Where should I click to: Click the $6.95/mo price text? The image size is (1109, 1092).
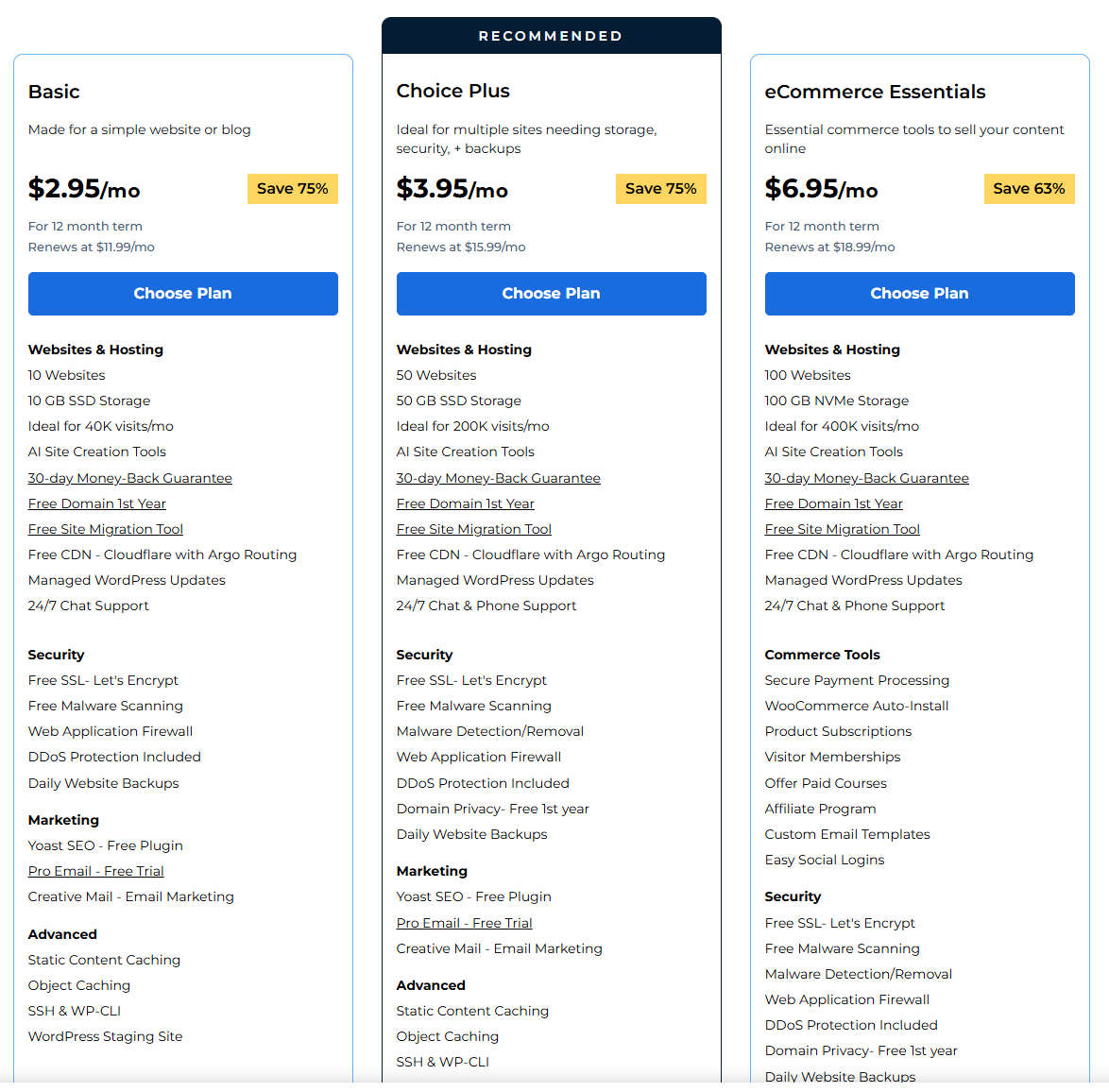pos(820,189)
